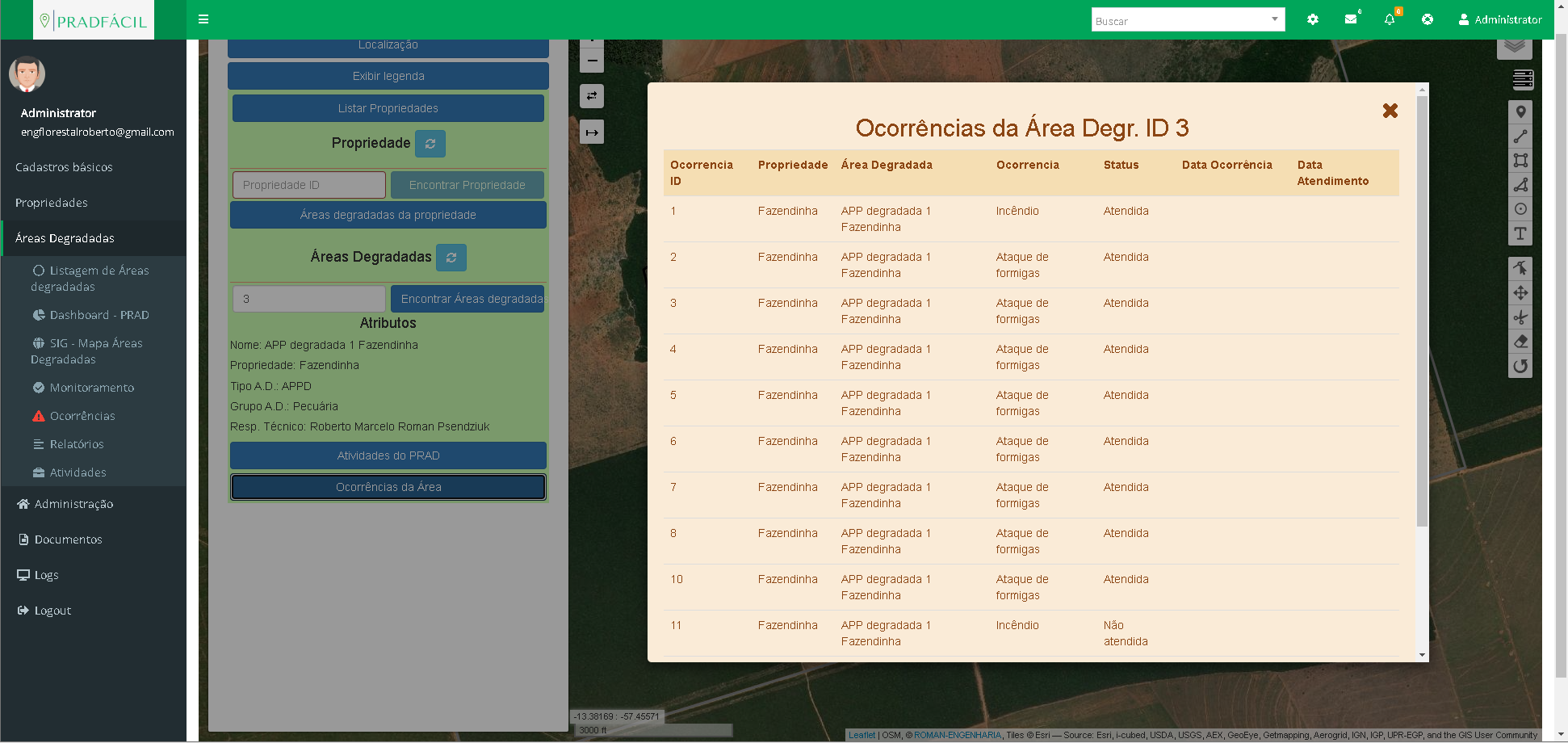Select the draw polyline tool
Screen dimensions: 1568x743
1520,136
